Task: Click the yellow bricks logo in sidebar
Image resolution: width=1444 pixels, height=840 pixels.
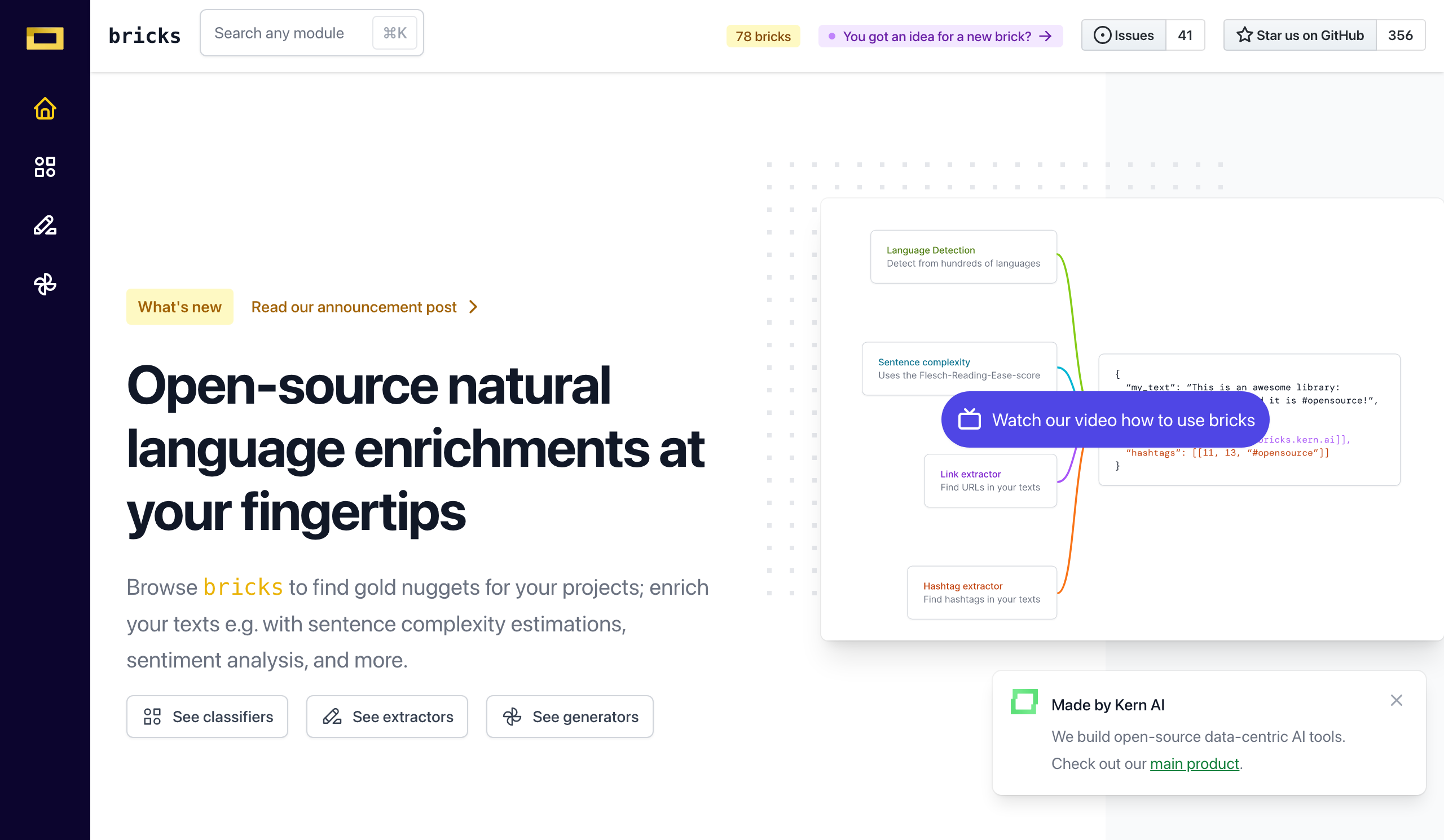Action: coord(45,38)
